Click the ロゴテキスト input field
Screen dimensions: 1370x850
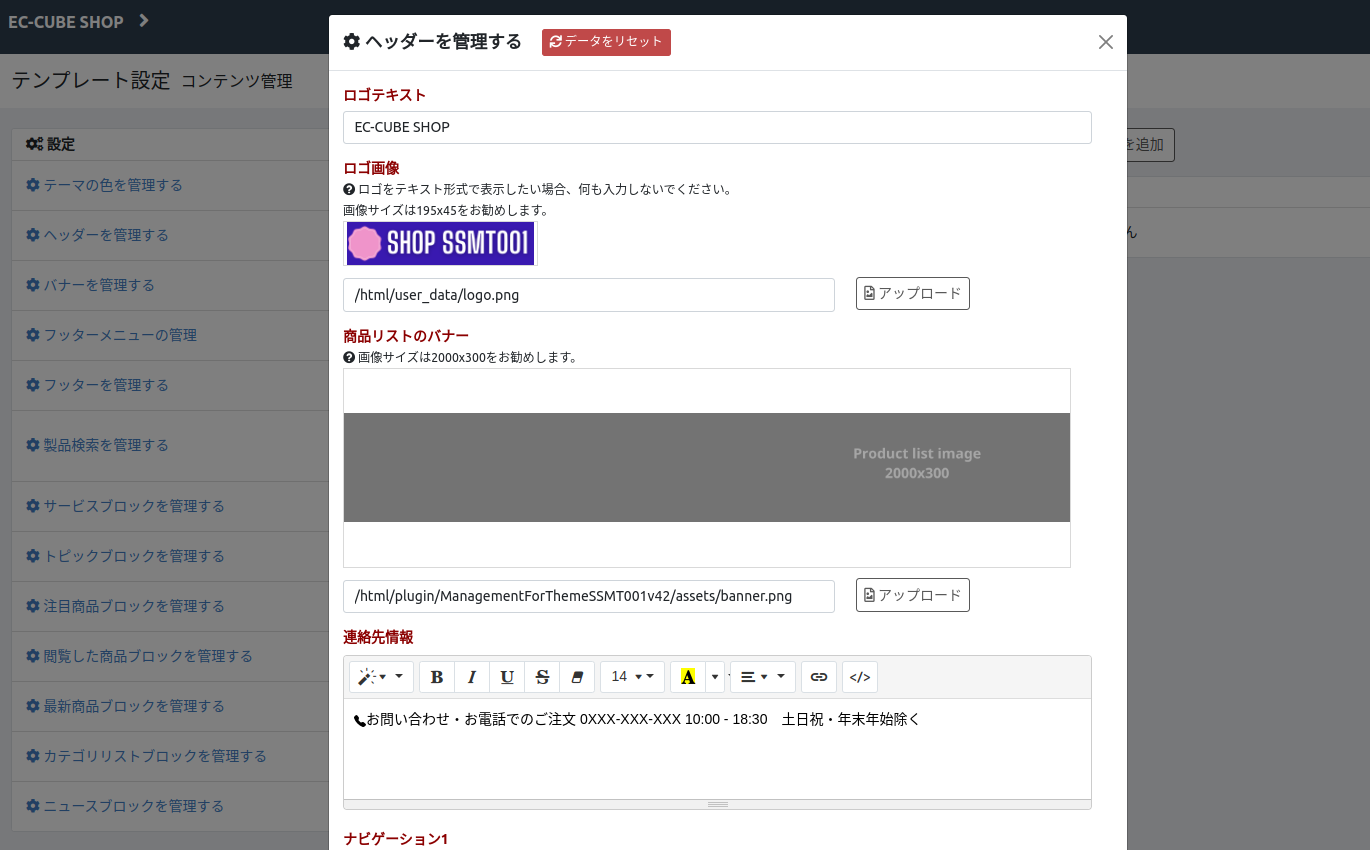click(716, 128)
